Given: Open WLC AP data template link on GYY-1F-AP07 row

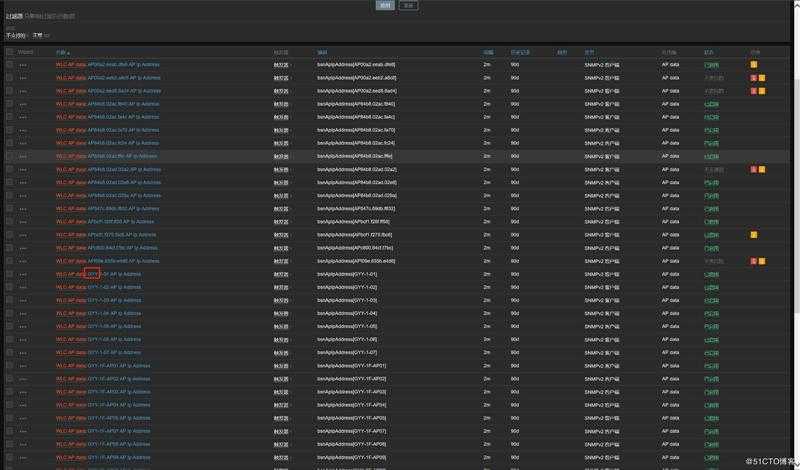Looking at the screenshot, I should tap(71, 431).
